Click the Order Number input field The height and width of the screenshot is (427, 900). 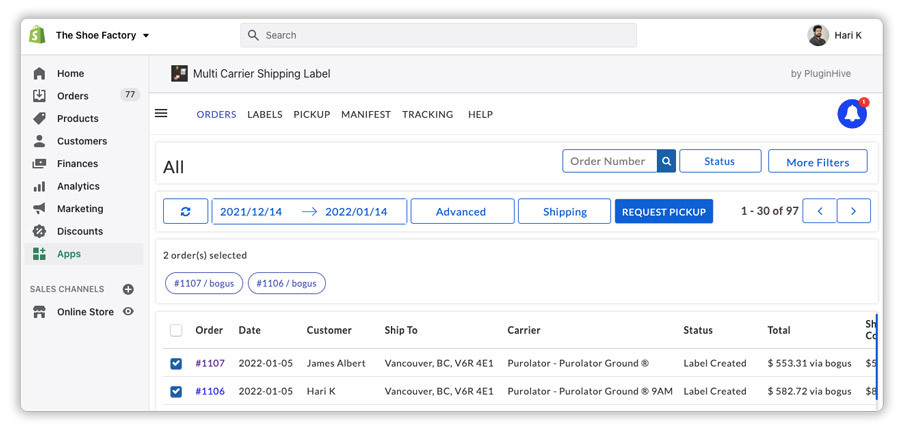click(610, 161)
